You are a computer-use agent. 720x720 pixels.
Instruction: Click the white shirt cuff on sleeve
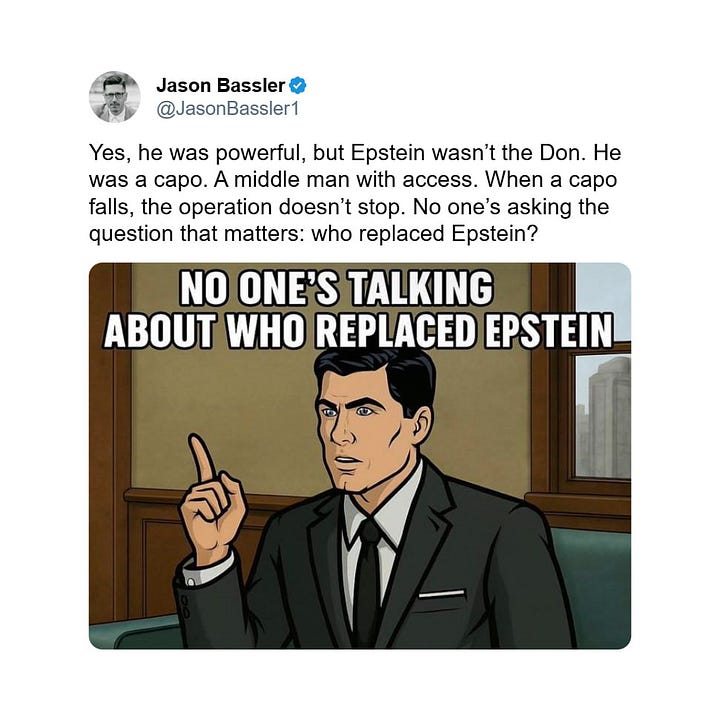[x=207, y=568]
